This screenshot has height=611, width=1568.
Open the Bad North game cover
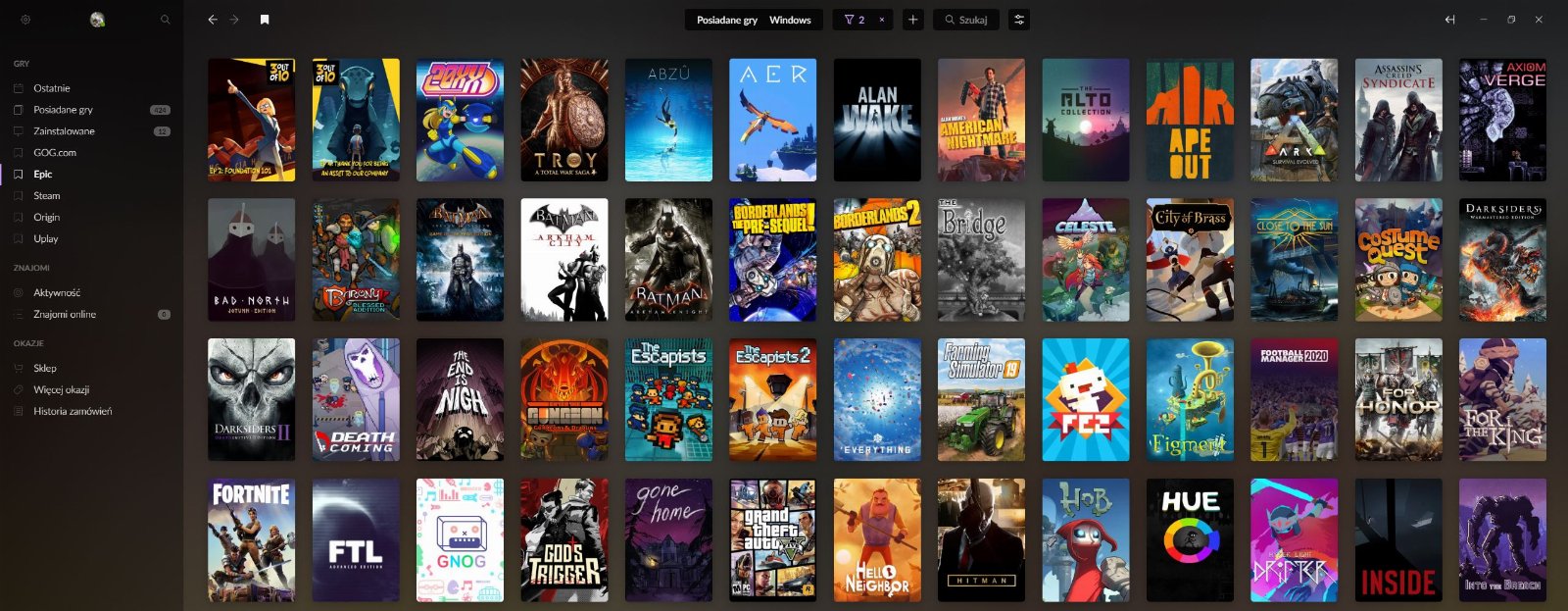(x=252, y=260)
